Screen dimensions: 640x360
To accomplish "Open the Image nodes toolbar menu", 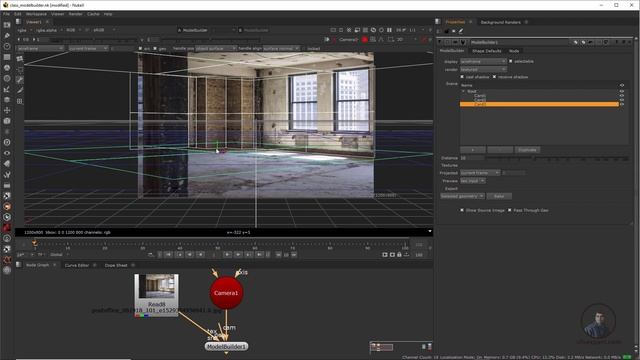I will 7,25.
